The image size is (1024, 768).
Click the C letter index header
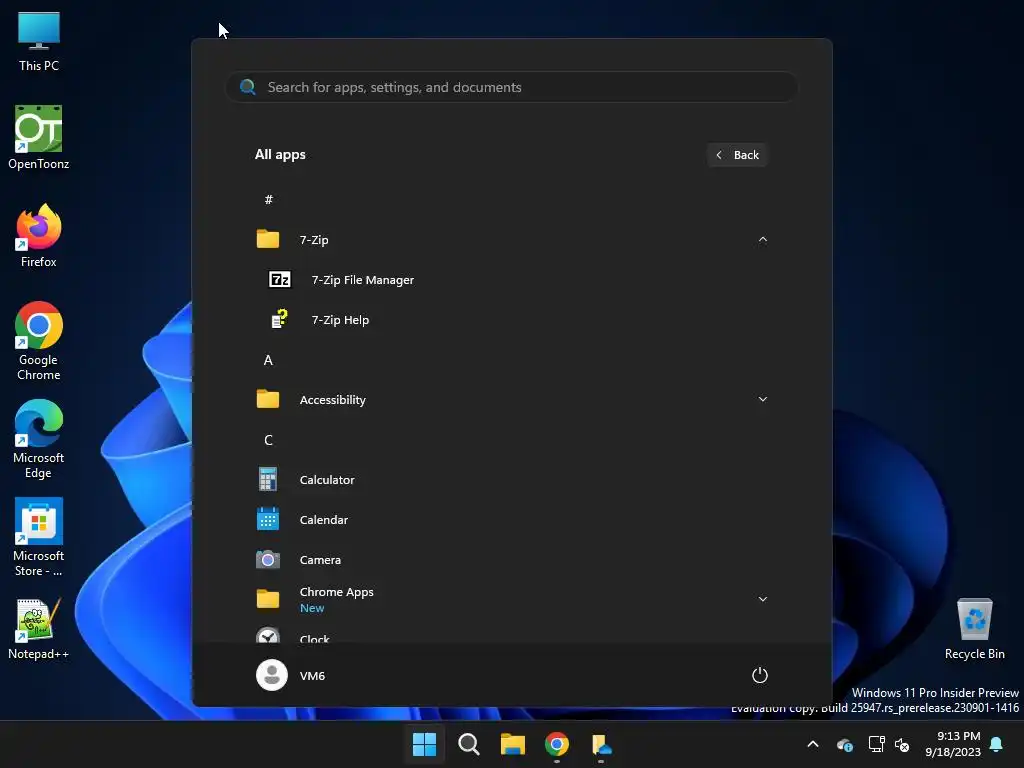tap(268, 440)
